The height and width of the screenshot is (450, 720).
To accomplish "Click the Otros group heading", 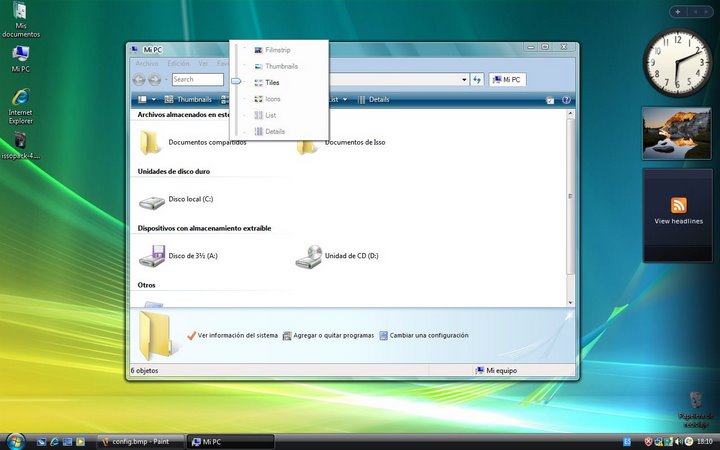I will coord(146,285).
